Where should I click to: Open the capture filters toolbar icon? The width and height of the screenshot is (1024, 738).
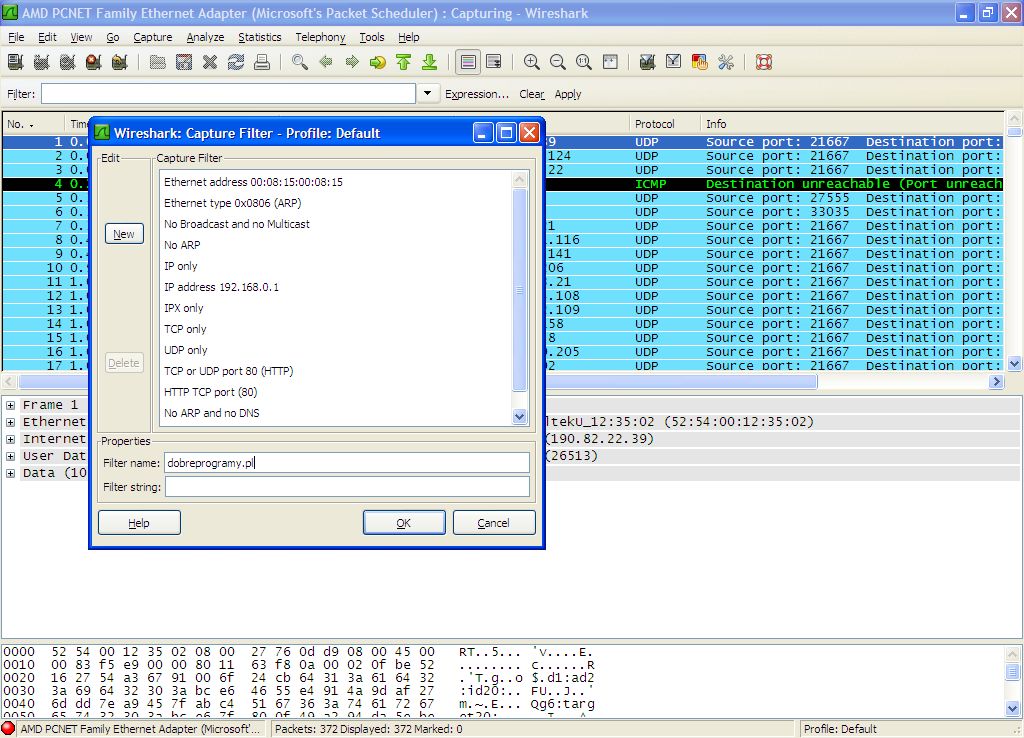click(647, 62)
